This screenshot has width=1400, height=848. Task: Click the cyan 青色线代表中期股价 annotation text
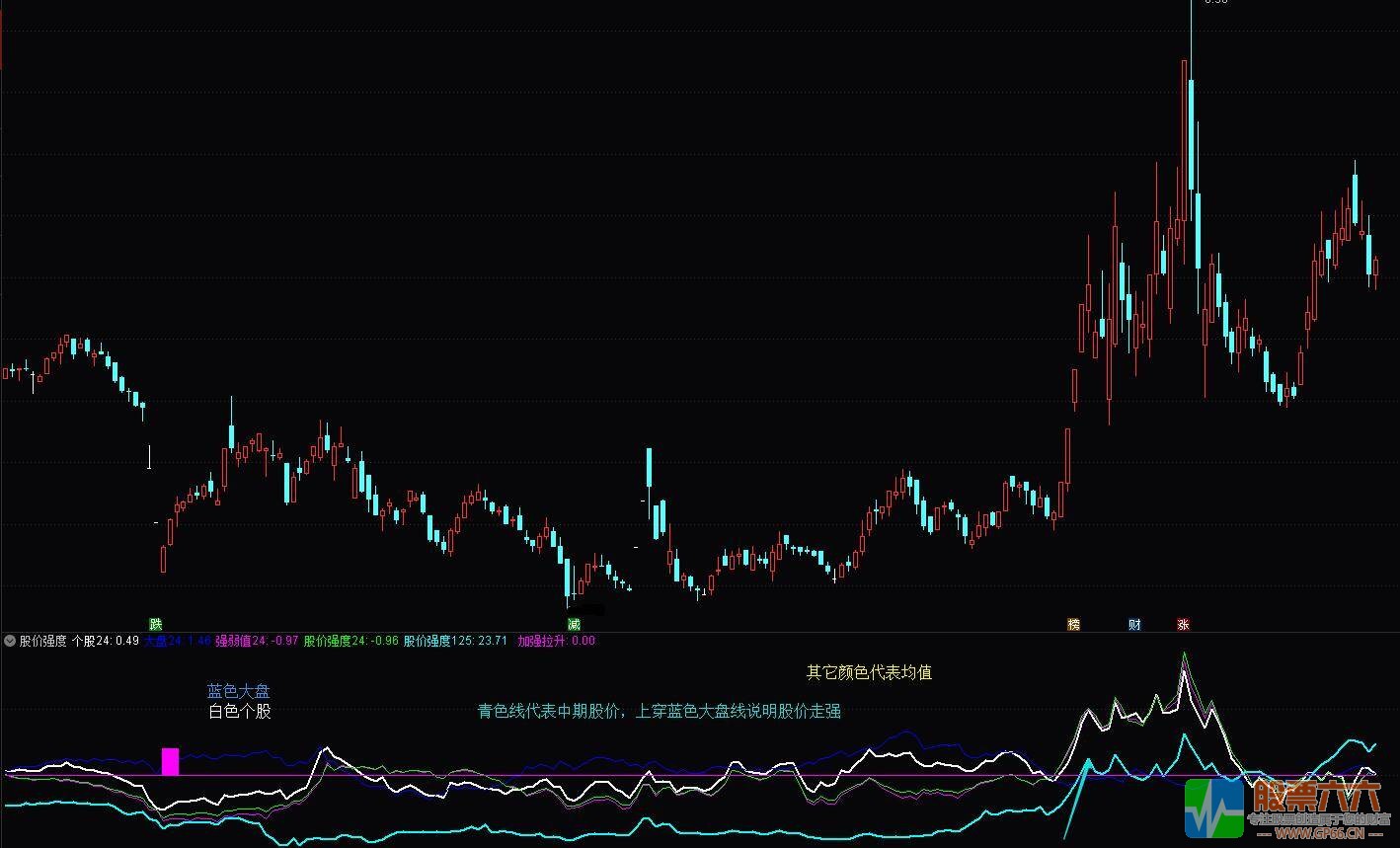[660, 711]
